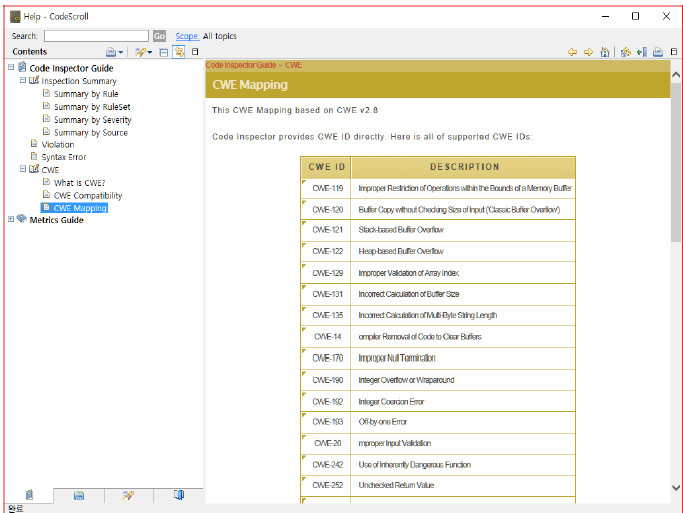Viewport: 683px width, 513px height.
Task: Click the Collapse All icon in Contents toolbar
Action: pyautogui.click(x=163, y=52)
